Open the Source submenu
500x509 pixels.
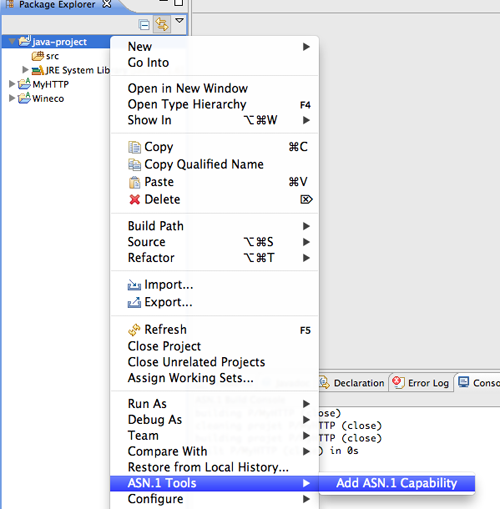(x=214, y=242)
